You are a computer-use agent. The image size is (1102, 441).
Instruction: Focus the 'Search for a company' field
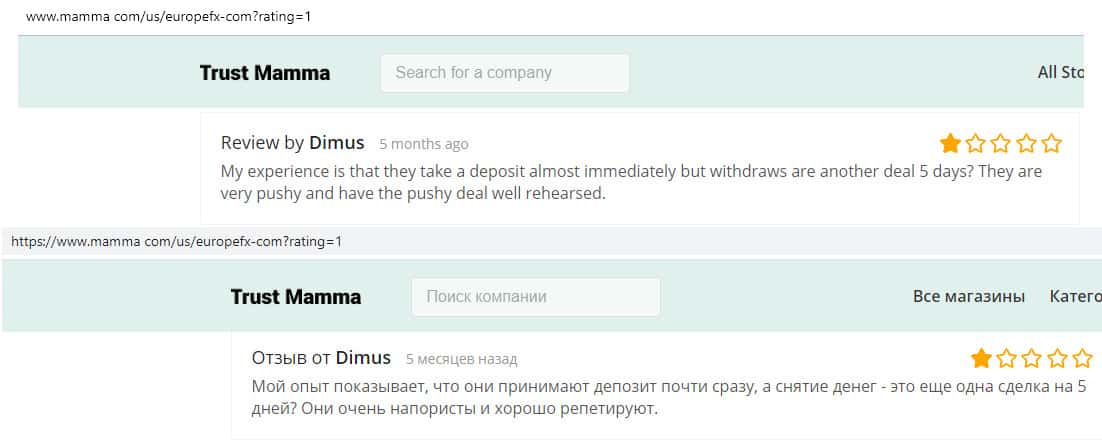pos(504,73)
